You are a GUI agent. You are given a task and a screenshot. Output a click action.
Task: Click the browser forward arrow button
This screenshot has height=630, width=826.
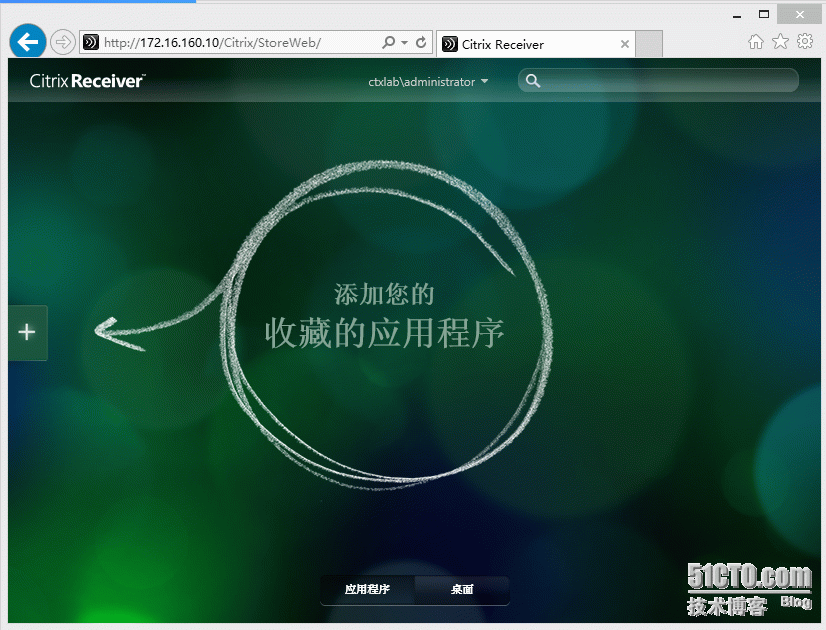(x=63, y=42)
